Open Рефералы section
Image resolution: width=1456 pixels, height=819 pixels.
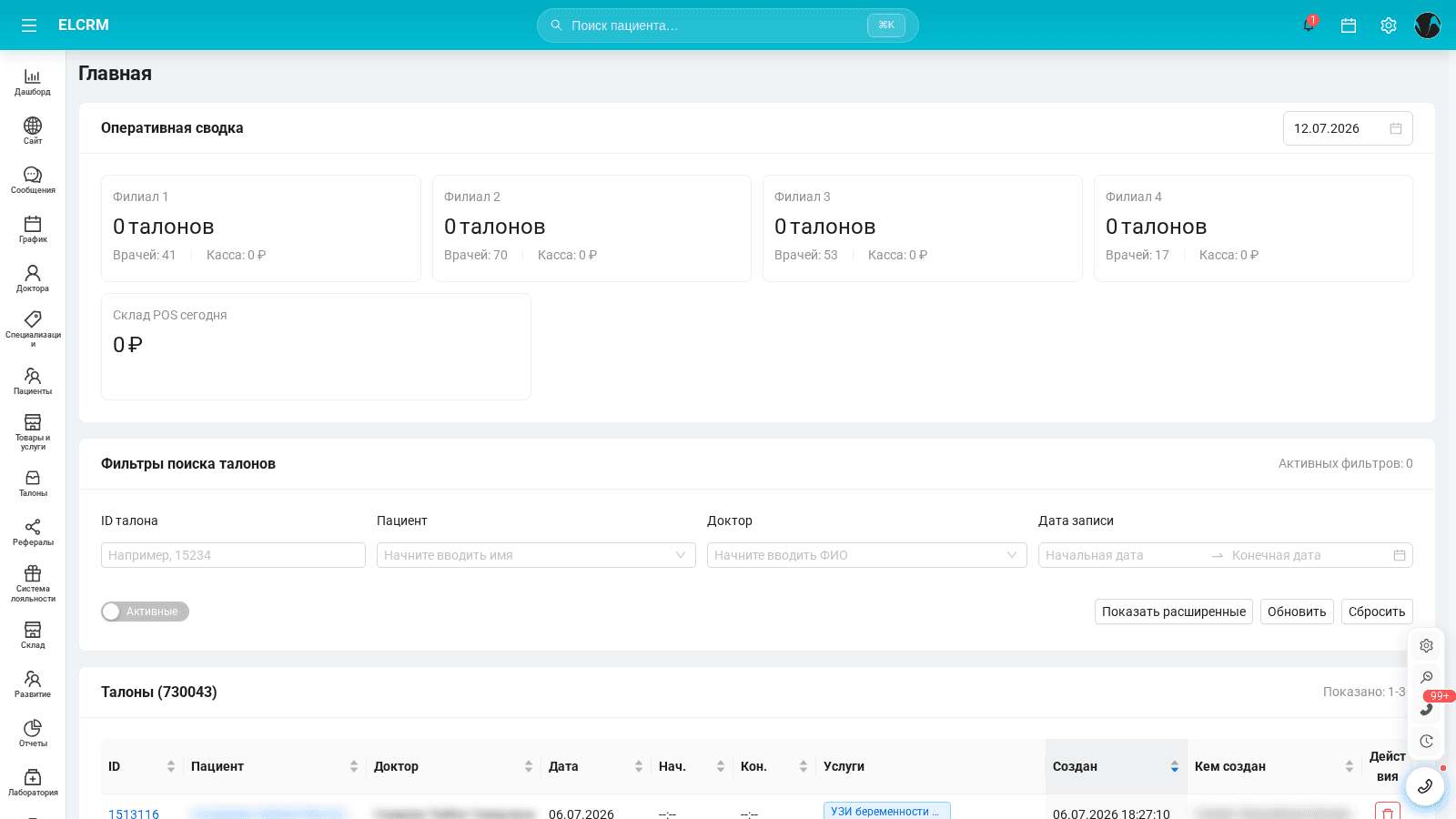(x=33, y=532)
